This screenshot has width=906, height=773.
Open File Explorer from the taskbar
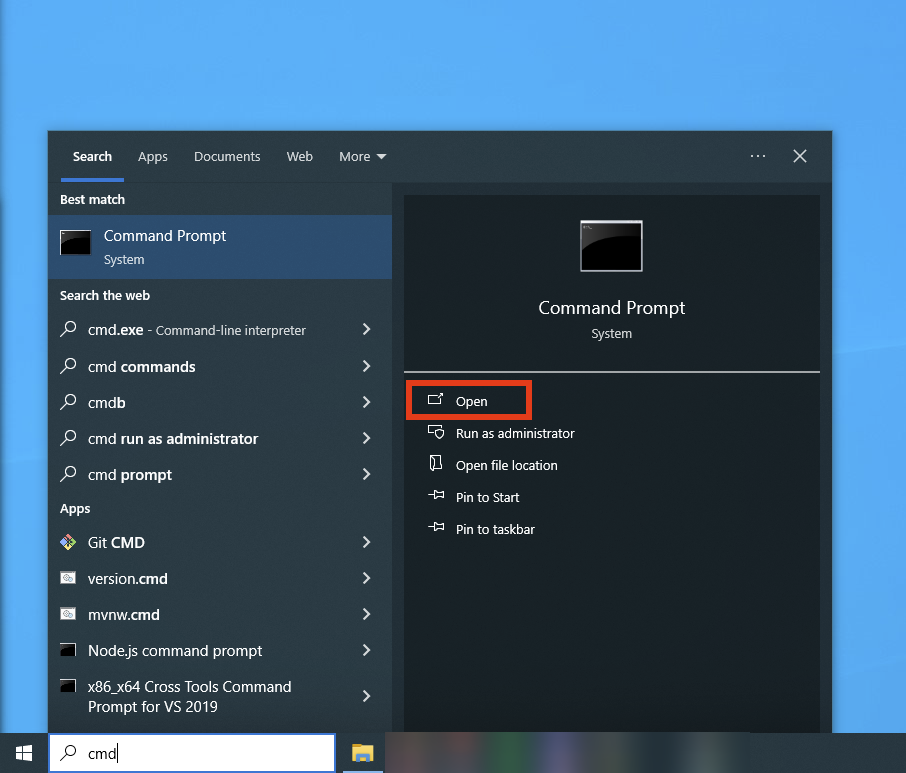362,753
